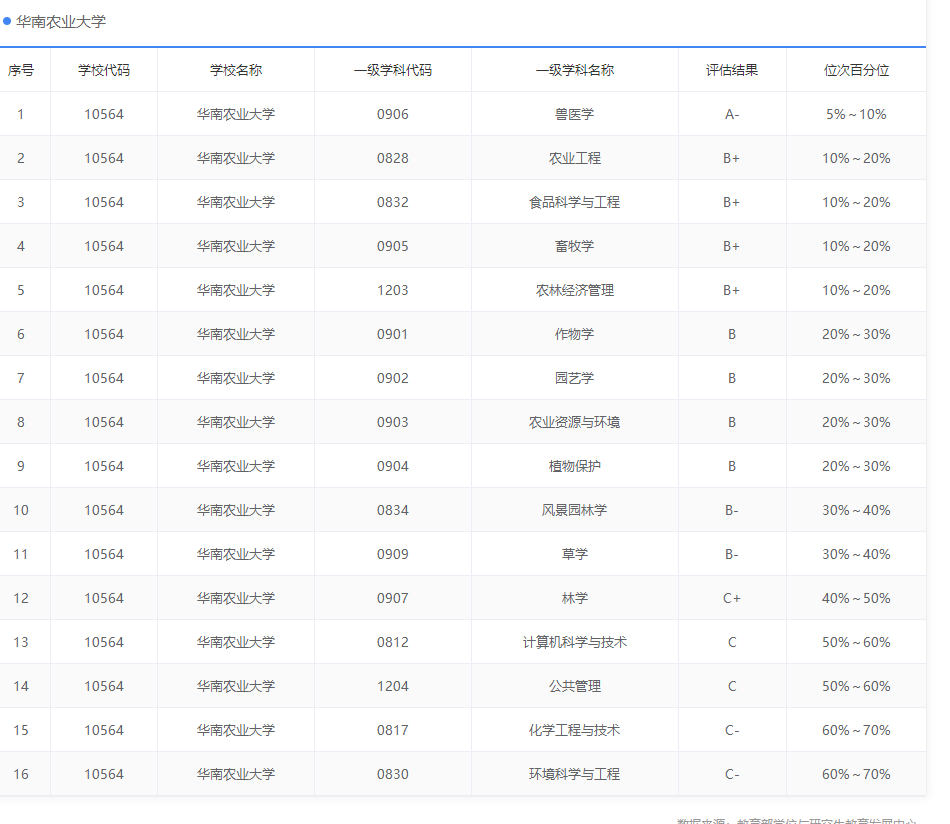Click subject code 0812
The height and width of the screenshot is (824, 950).
click(x=393, y=642)
